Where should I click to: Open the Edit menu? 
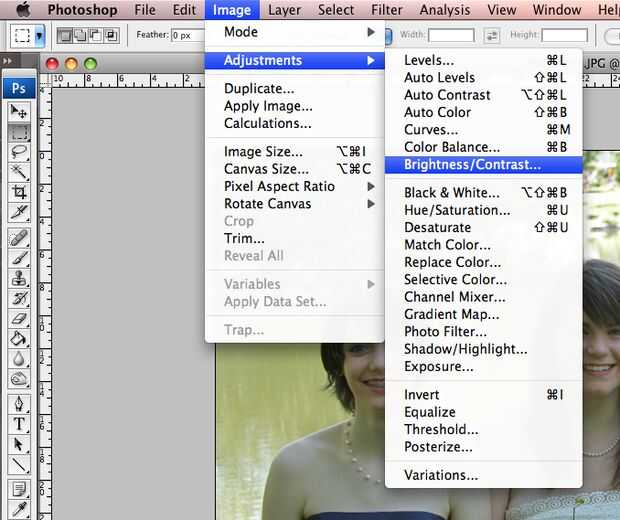point(184,10)
